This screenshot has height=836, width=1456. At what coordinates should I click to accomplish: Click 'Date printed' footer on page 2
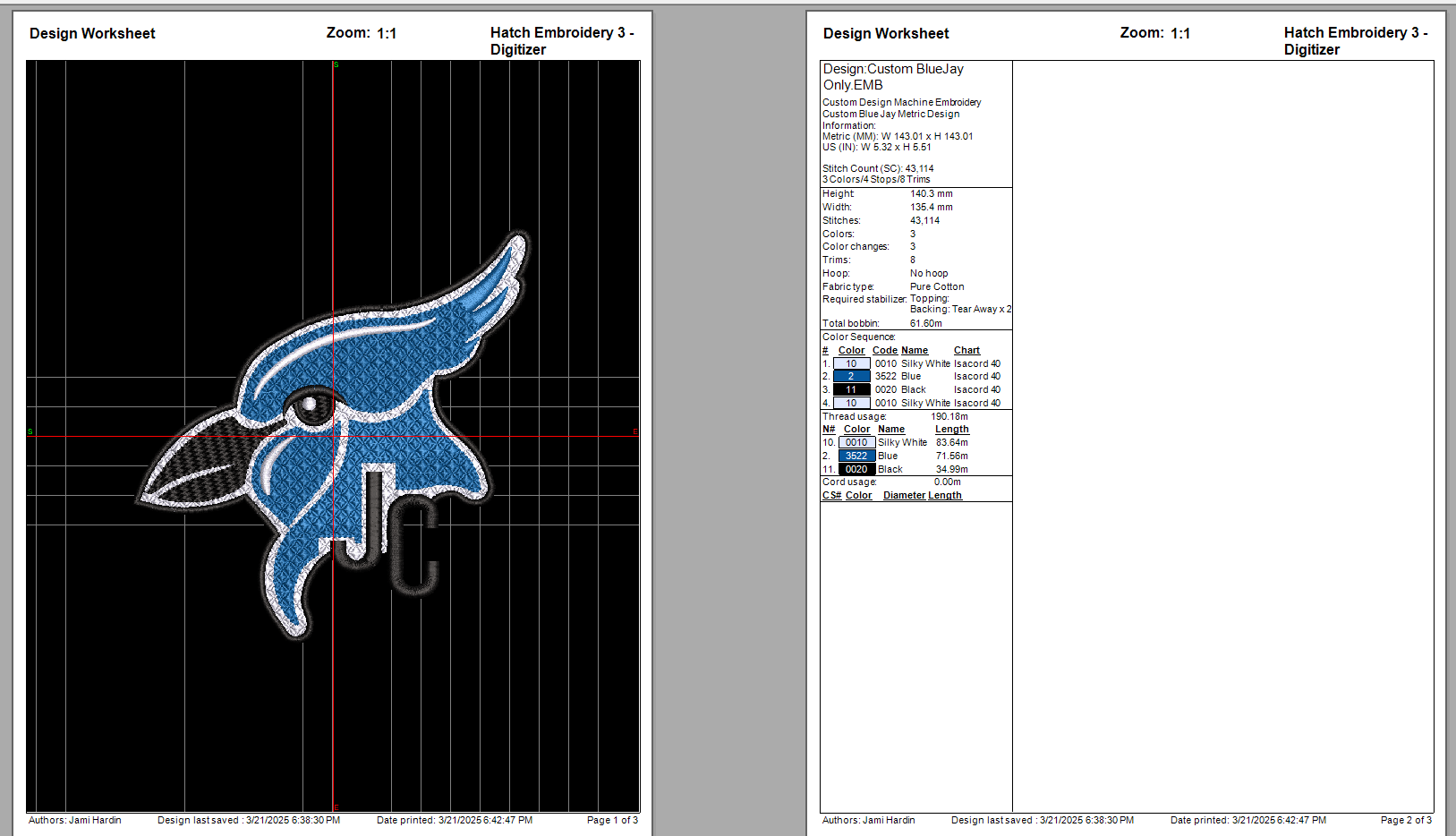click(x=1248, y=820)
